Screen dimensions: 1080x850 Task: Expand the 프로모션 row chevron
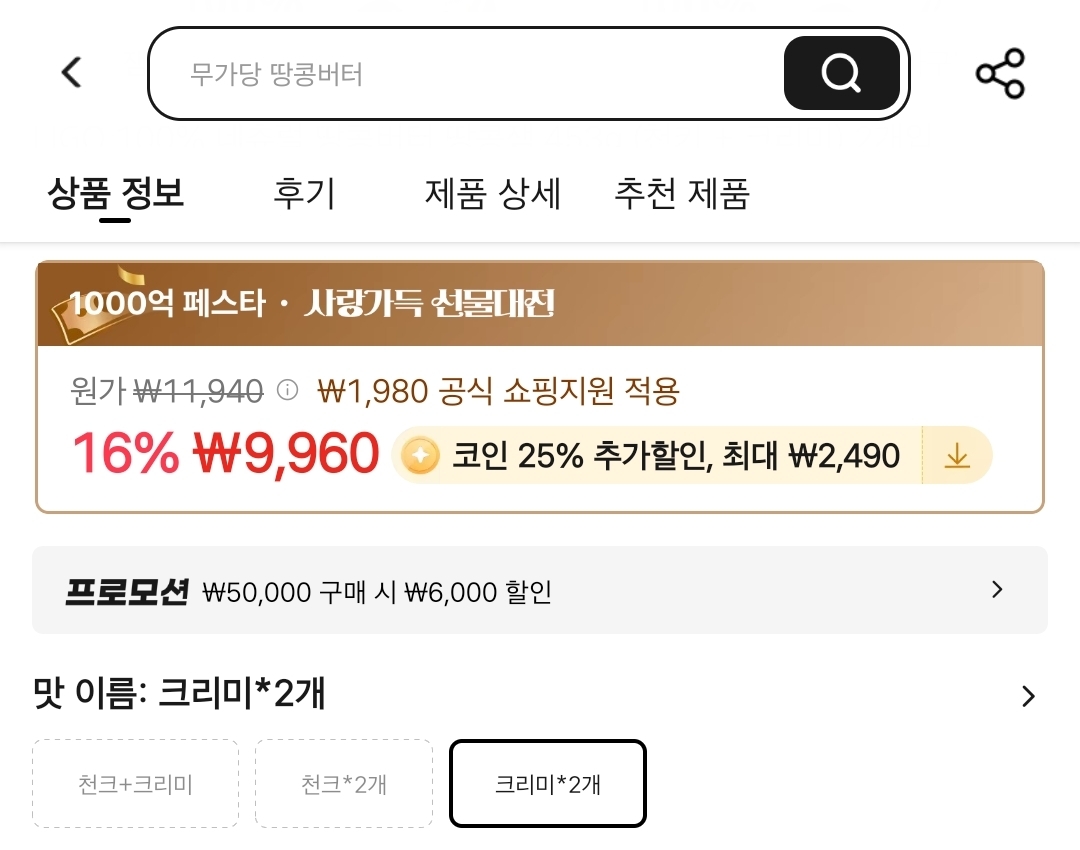click(x=996, y=590)
